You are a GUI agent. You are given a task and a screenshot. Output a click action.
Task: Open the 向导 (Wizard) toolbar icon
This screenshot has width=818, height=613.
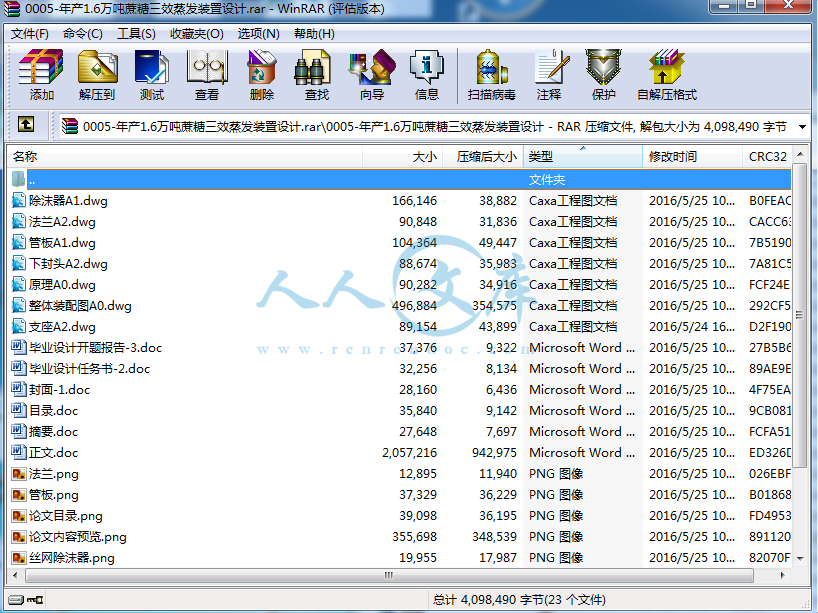point(372,67)
